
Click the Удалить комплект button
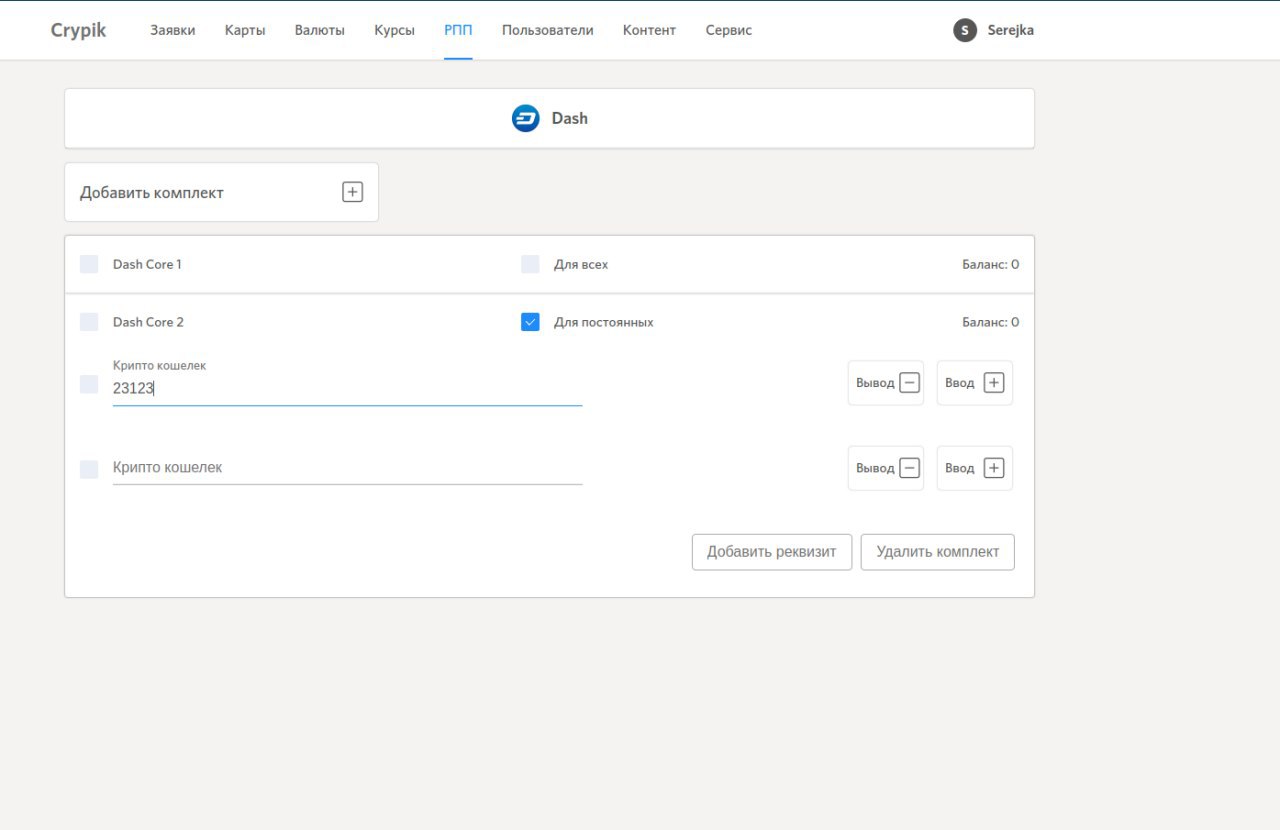[938, 552]
